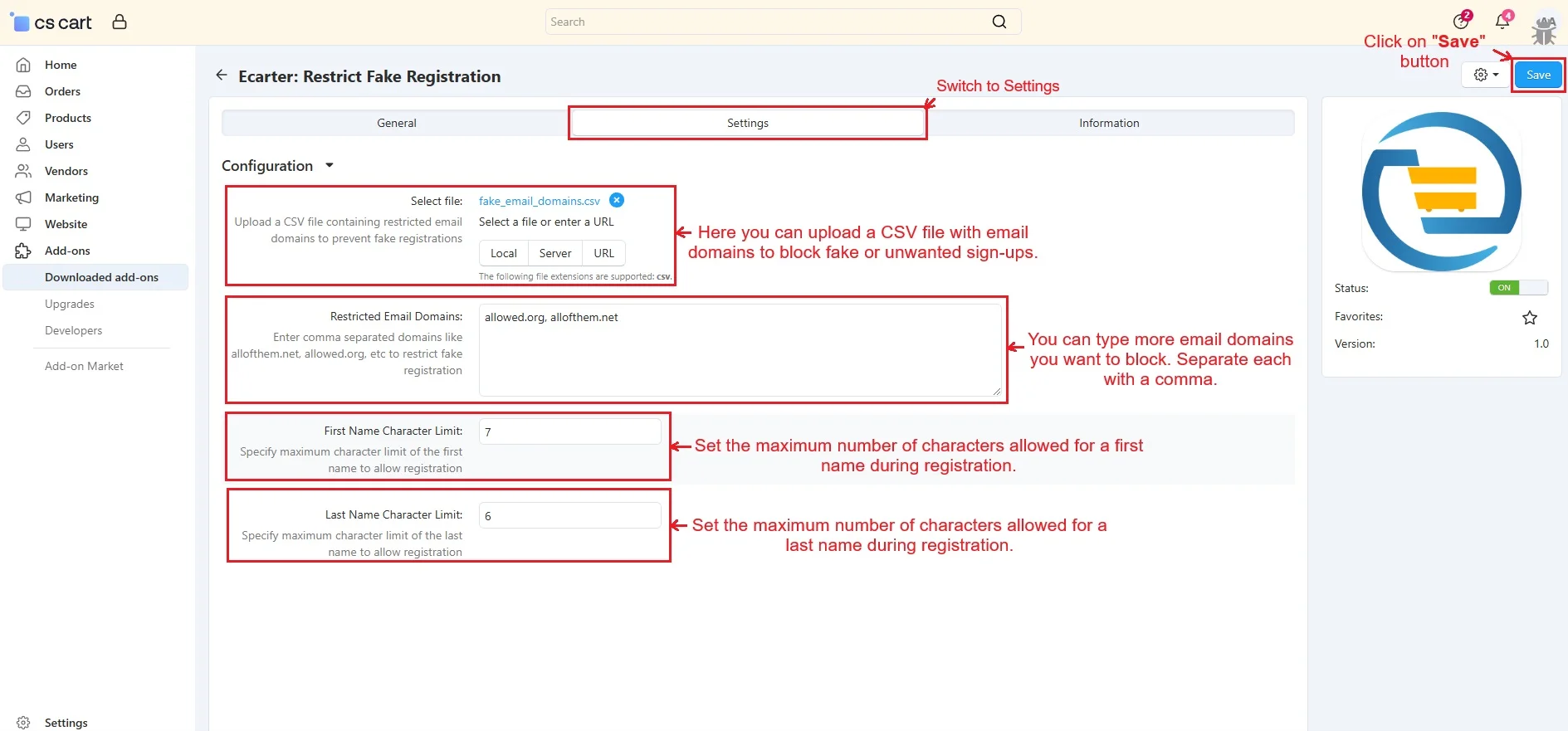This screenshot has width=1568, height=731.
Task: Choose URL file upload
Action: pos(604,253)
